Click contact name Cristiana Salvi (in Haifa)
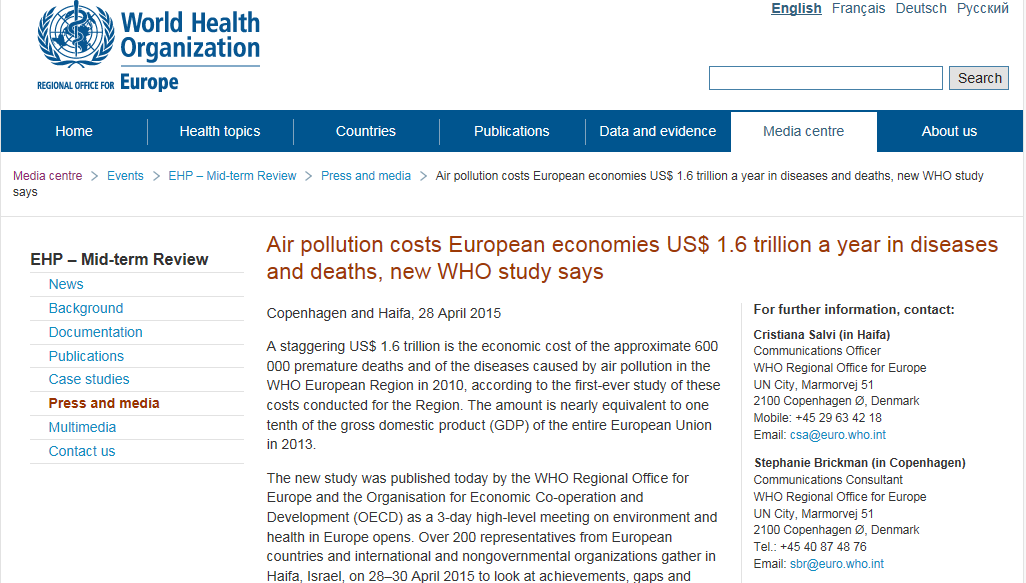 (821, 335)
